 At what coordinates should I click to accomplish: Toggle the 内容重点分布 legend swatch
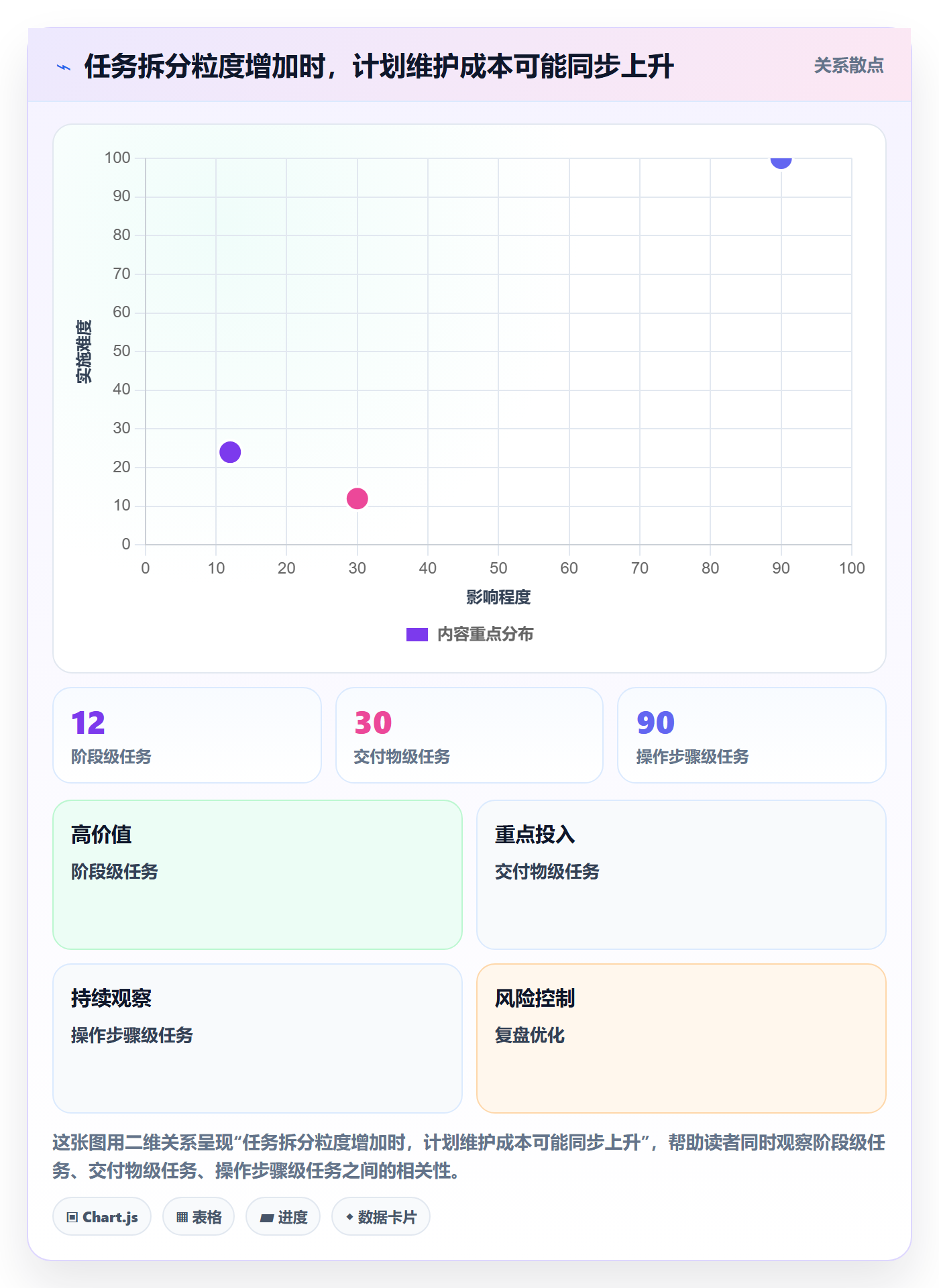pyautogui.click(x=417, y=635)
